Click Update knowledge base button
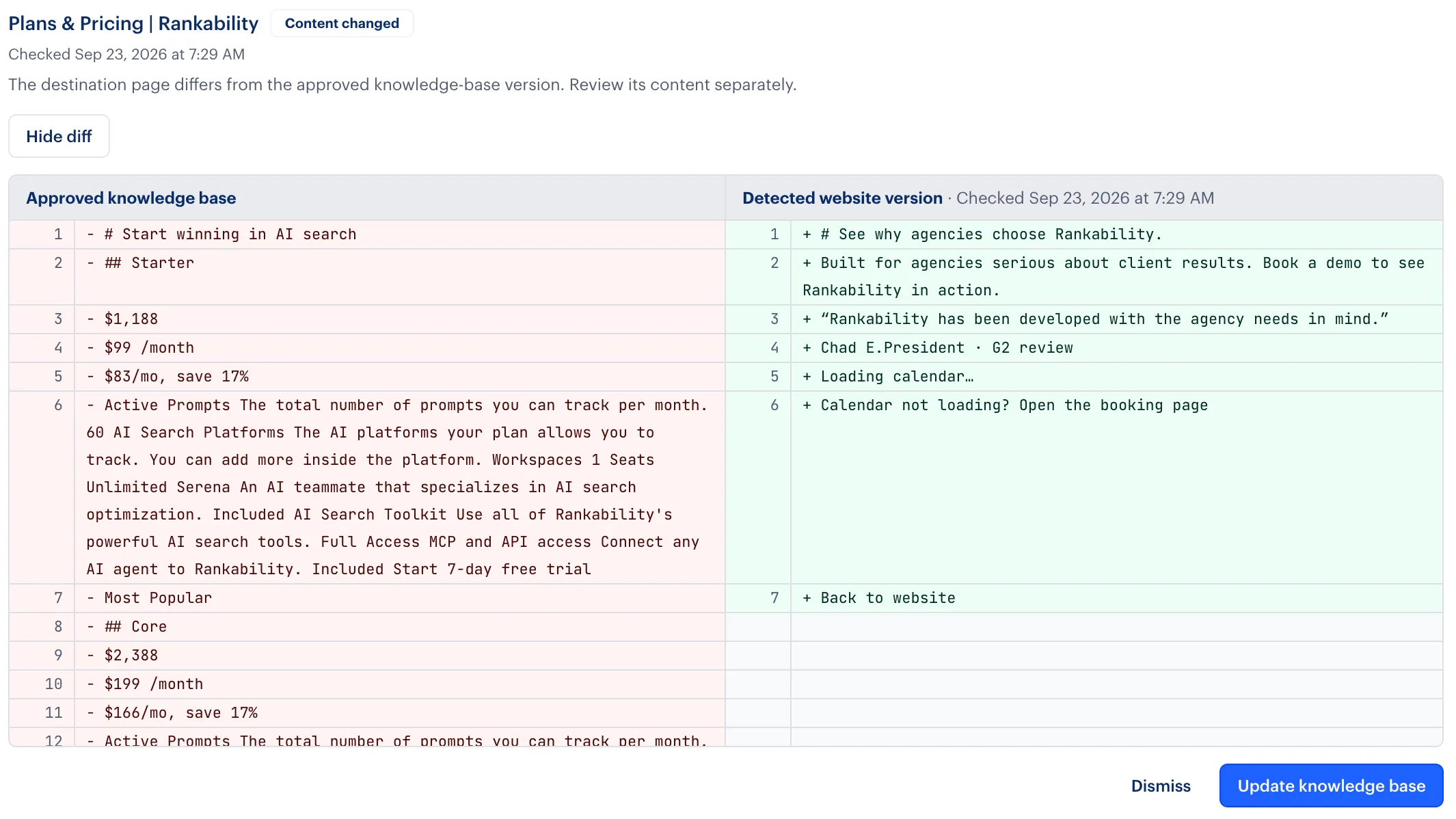 1331,786
